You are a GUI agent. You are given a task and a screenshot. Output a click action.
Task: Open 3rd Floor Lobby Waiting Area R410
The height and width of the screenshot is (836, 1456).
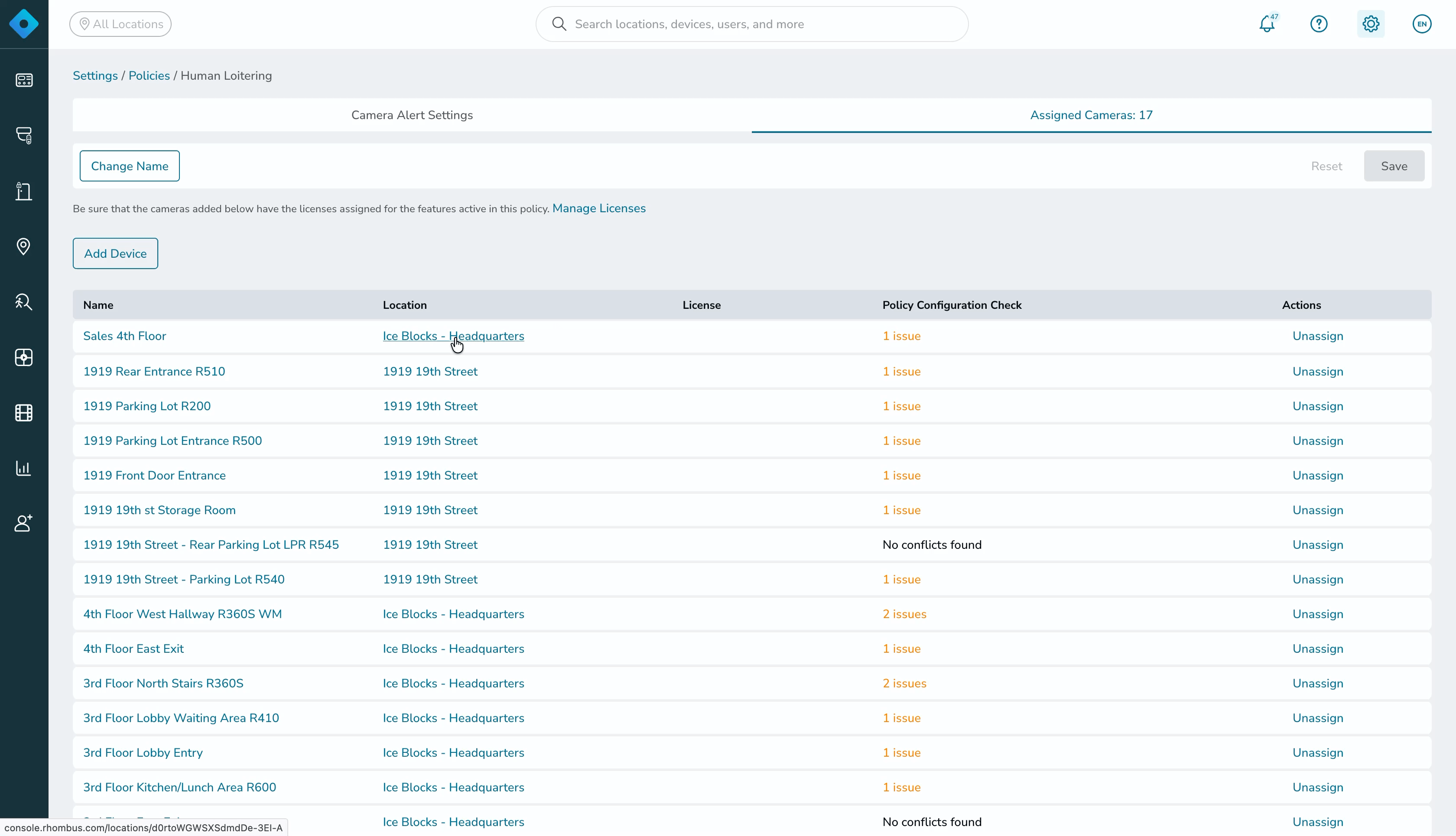click(x=181, y=718)
